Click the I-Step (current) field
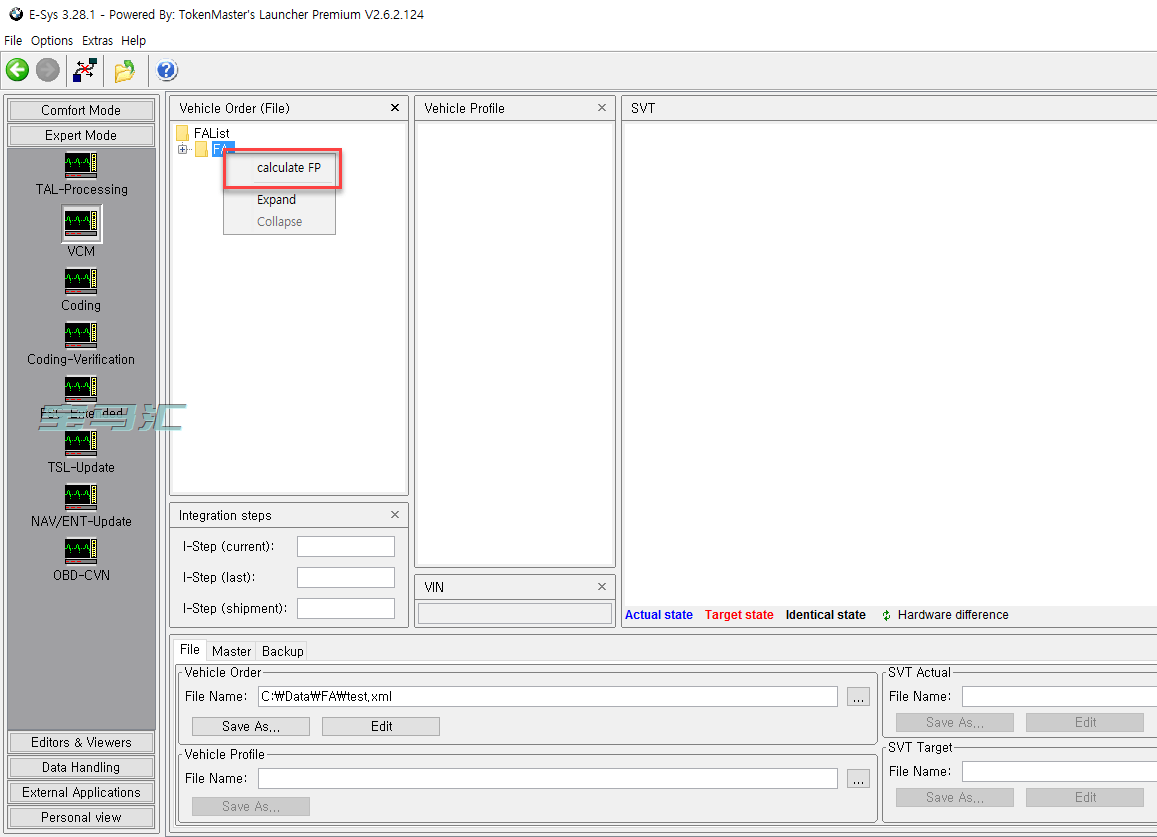Image resolution: width=1157 pixels, height=837 pixels. 346,546
